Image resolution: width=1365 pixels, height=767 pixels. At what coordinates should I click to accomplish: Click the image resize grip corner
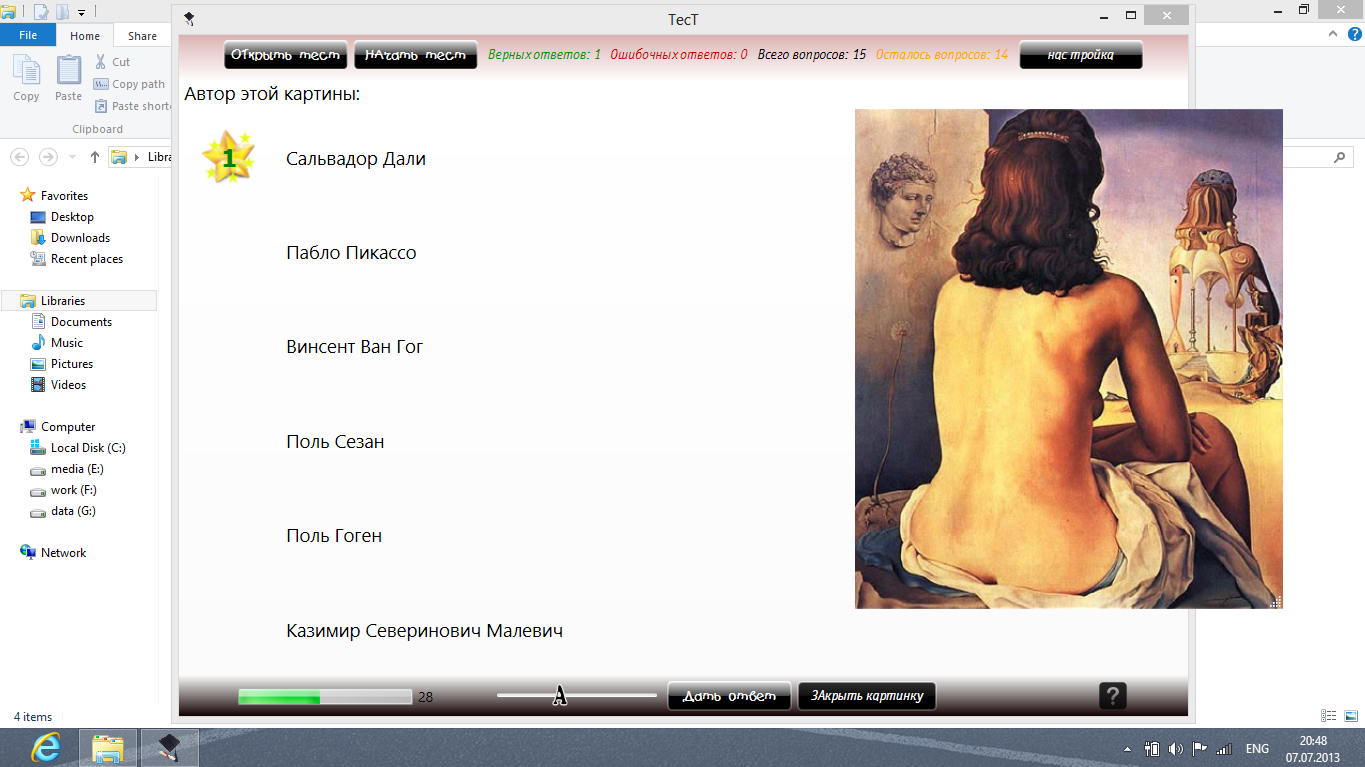pyautogui.click(x=1276, y=602)
